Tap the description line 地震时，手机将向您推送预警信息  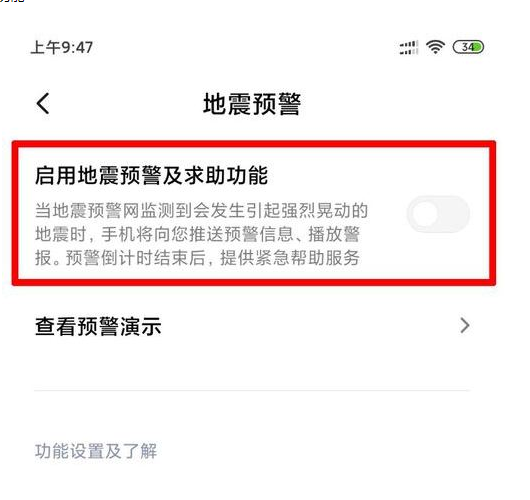[x=164, y=234]
